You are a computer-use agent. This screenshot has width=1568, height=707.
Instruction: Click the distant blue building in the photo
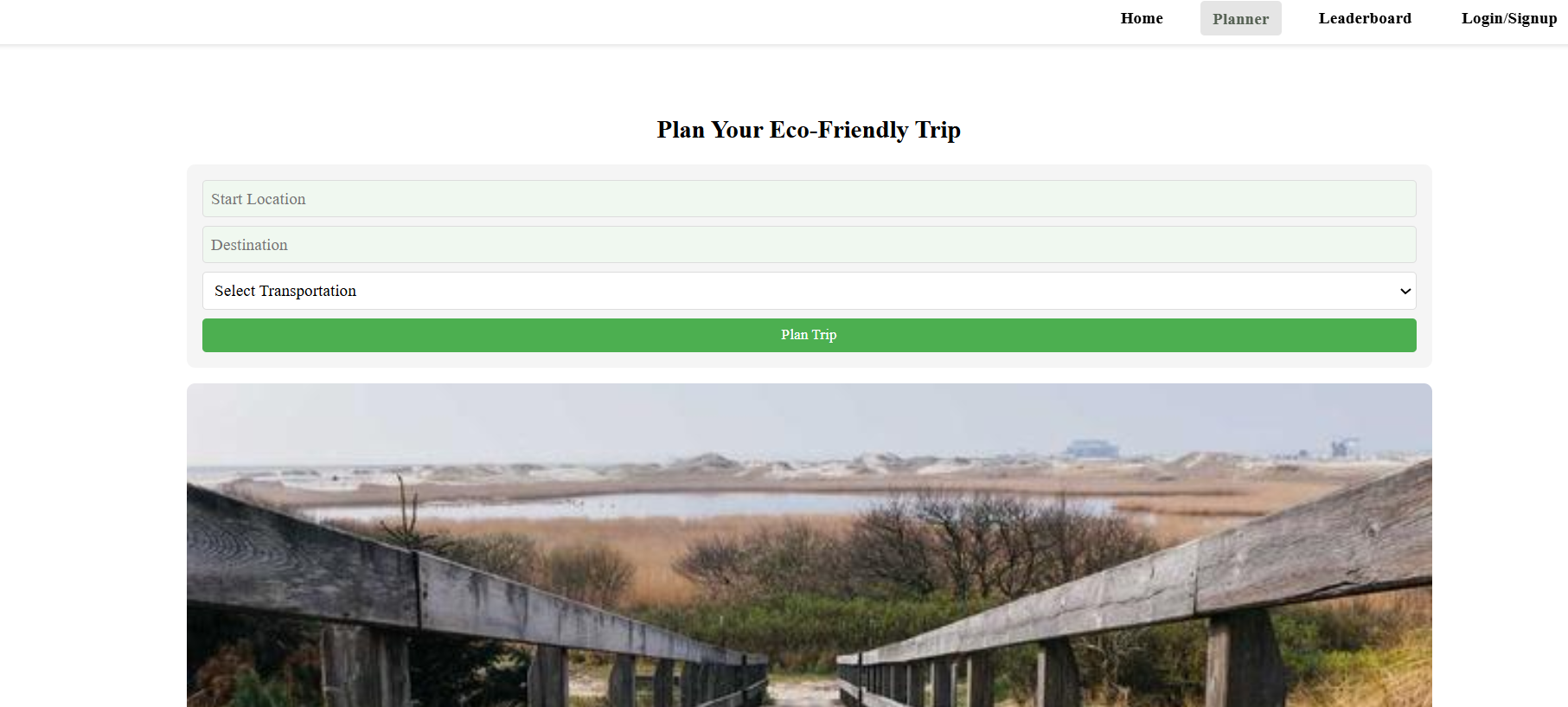click(1091, 448)
